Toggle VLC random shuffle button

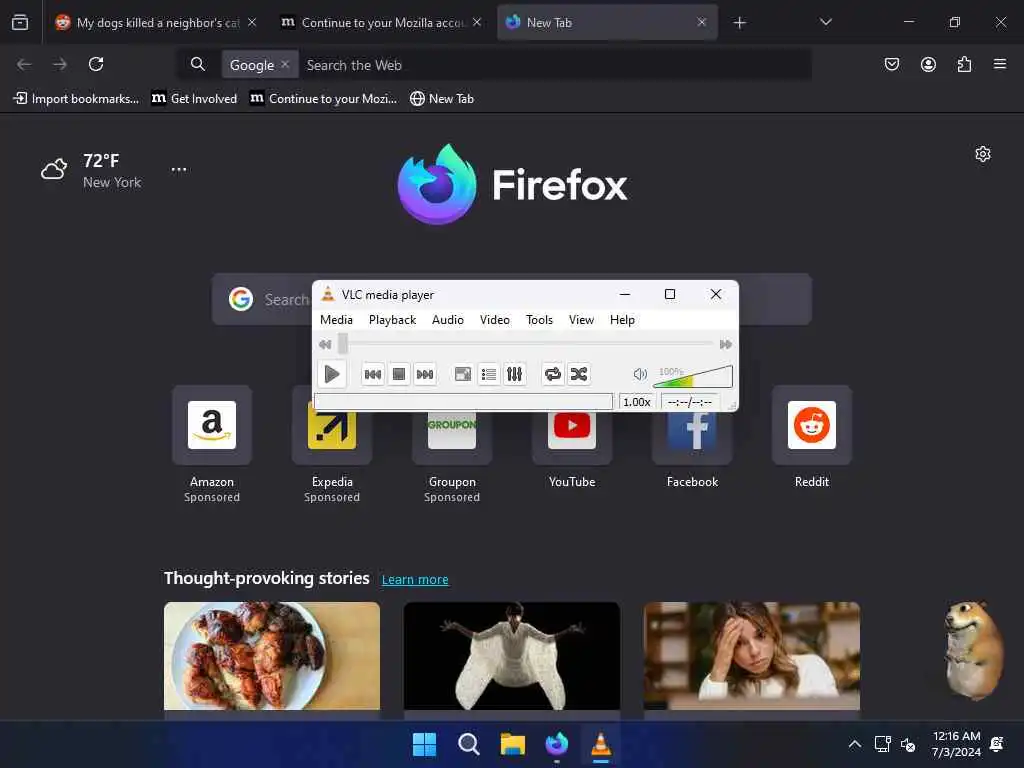click(x=579, y=374)
